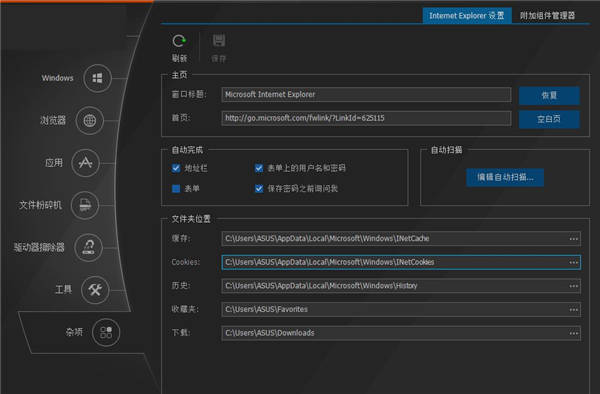Screen dimensions: 600x394
Task: Click the 应用 sidebar label
Action: (x=54, y=163)
